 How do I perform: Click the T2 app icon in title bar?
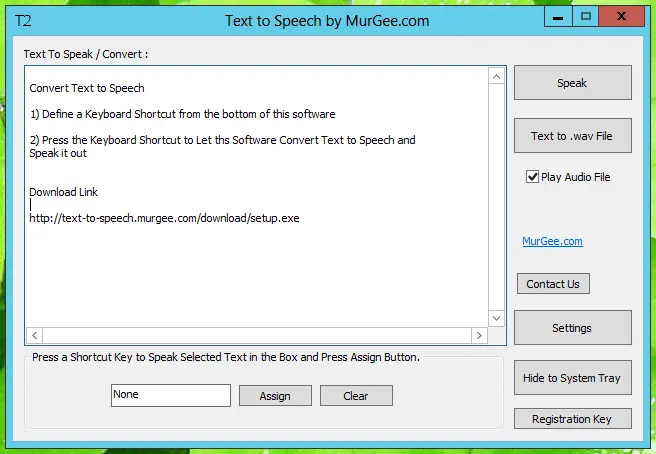point(23,20)
